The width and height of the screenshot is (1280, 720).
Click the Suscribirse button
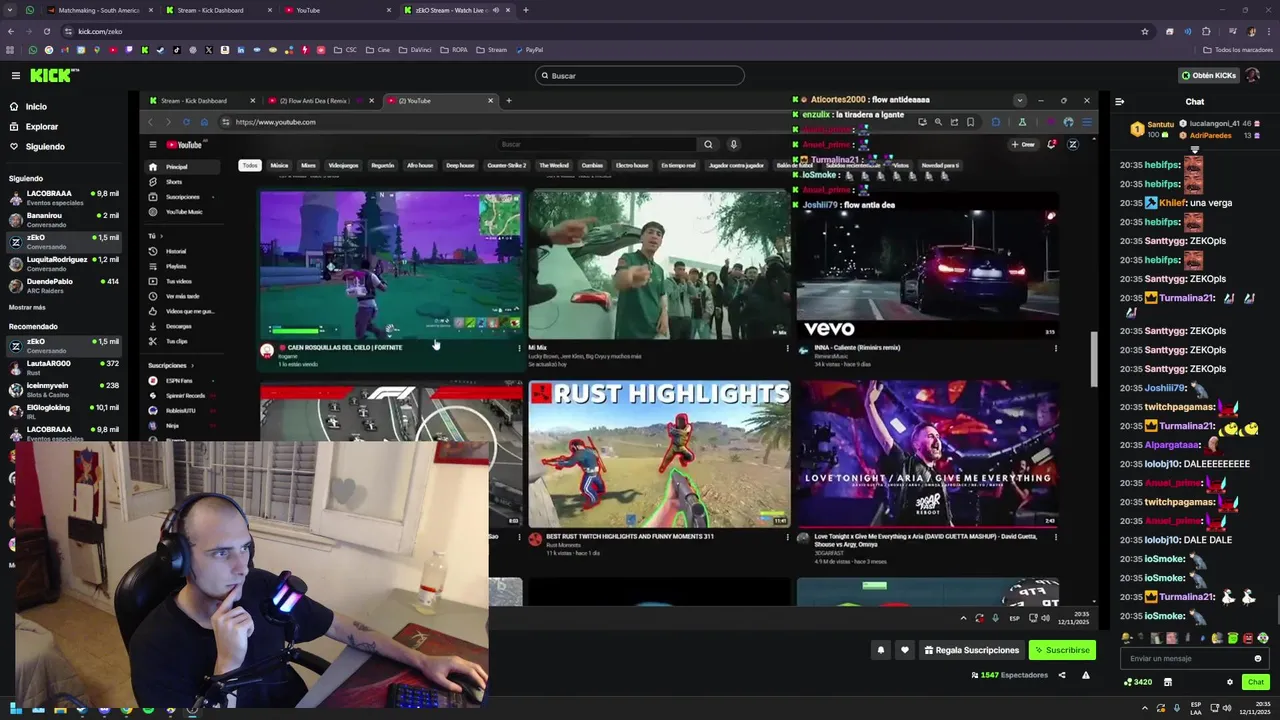pos(1062,650)
